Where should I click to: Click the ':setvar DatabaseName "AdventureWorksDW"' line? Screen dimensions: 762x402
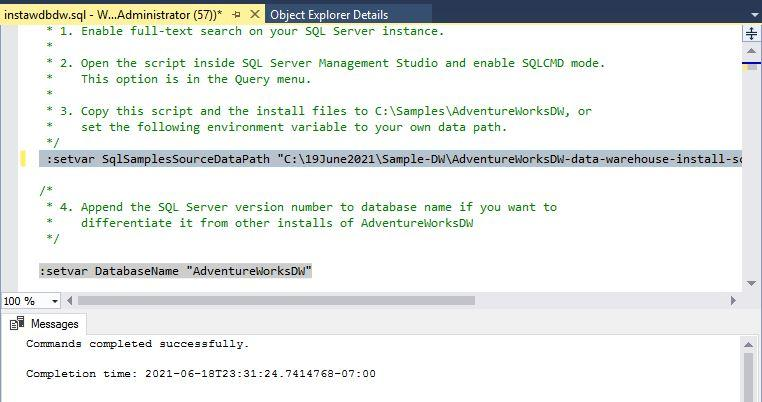point(175,271)
